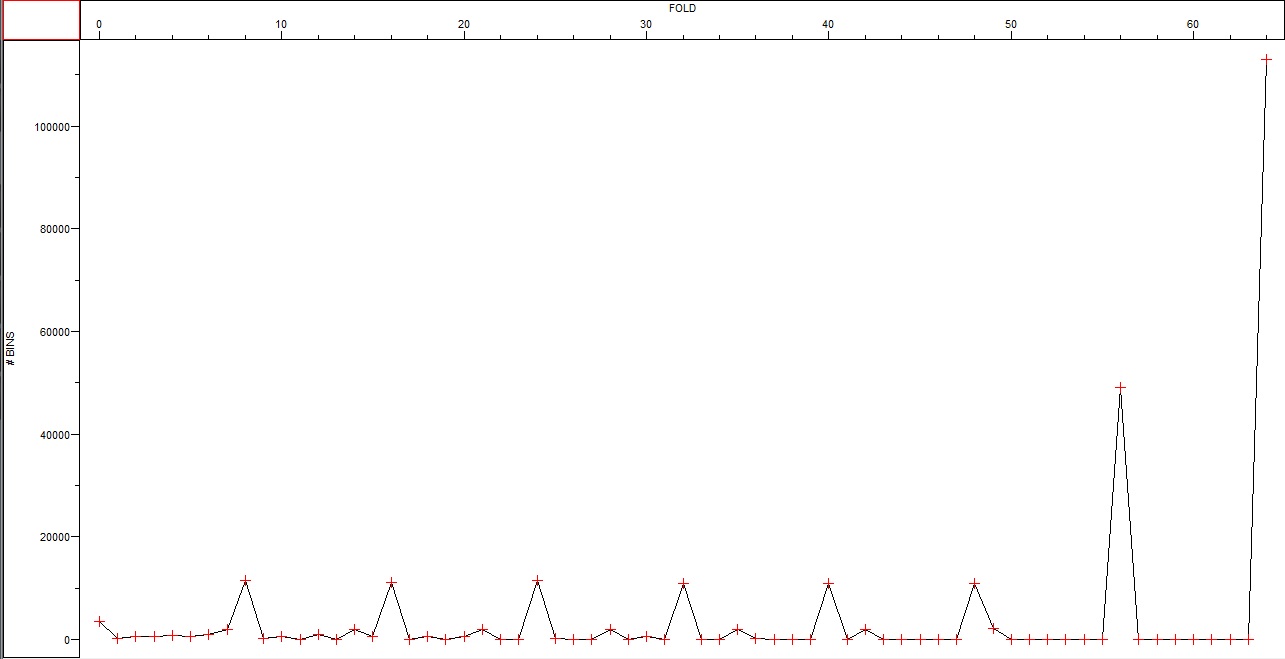Click the FOLD axis label 20
Screen dimensions: 1285x659
pos(464,23)
